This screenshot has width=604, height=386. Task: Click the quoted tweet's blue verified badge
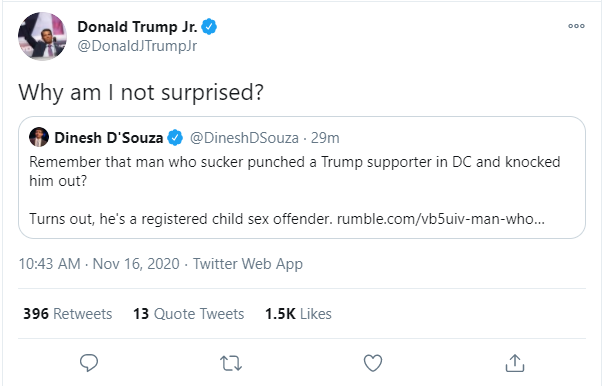pos(175,138)
